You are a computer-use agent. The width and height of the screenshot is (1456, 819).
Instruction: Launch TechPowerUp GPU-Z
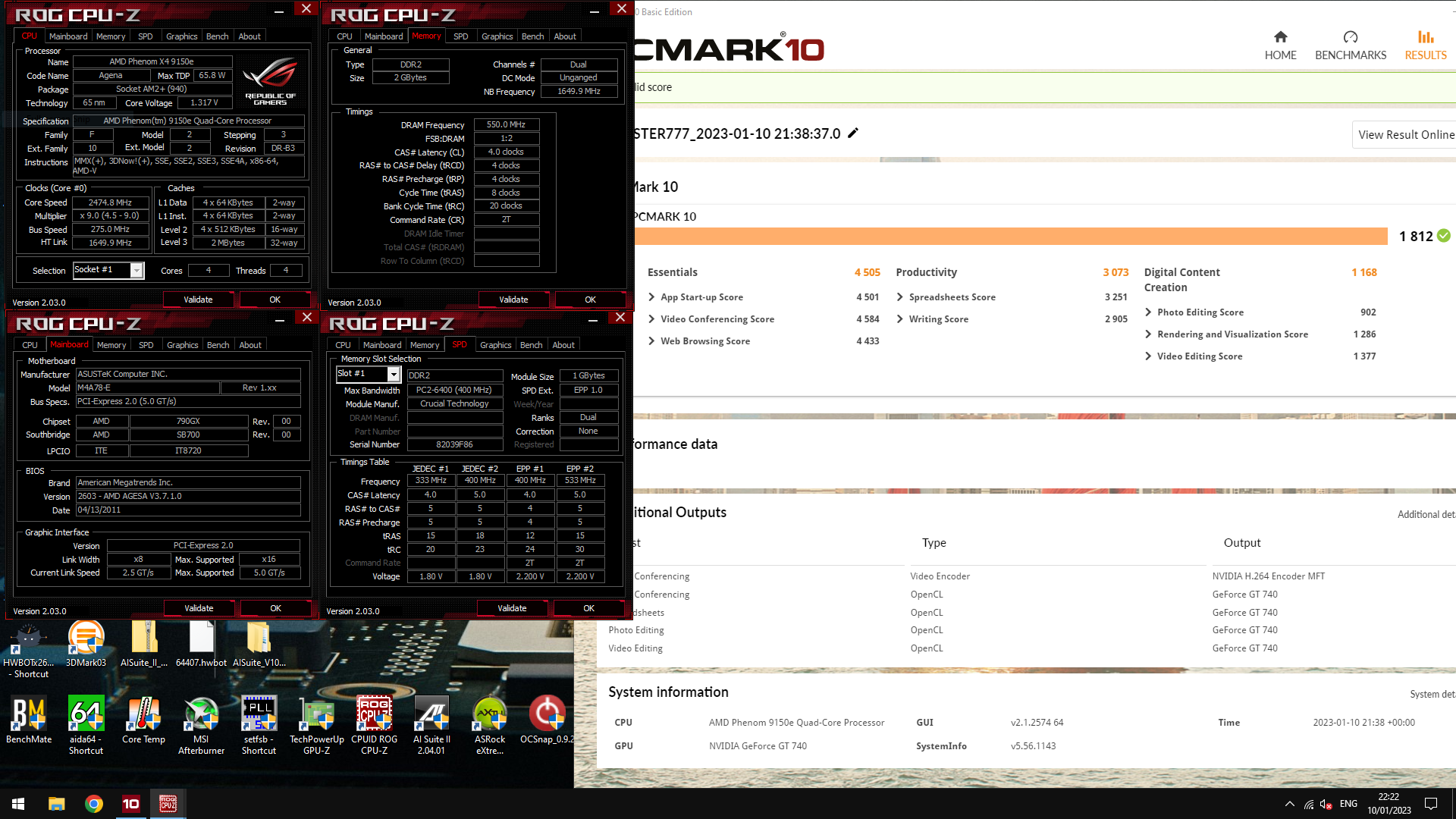click(316, 726)
